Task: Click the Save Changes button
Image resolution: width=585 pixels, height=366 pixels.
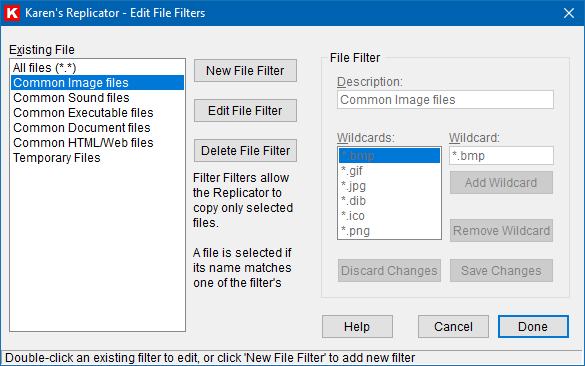Action: point(501,270)
